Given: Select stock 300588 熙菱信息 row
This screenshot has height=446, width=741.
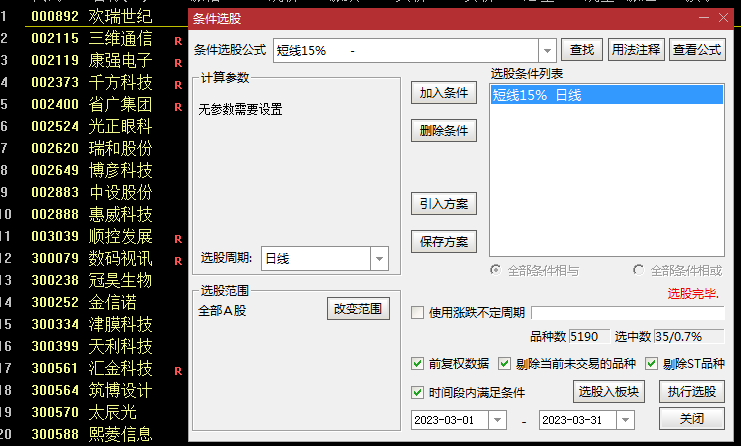Looking at the screenshot, I should (x=92, y=434).
